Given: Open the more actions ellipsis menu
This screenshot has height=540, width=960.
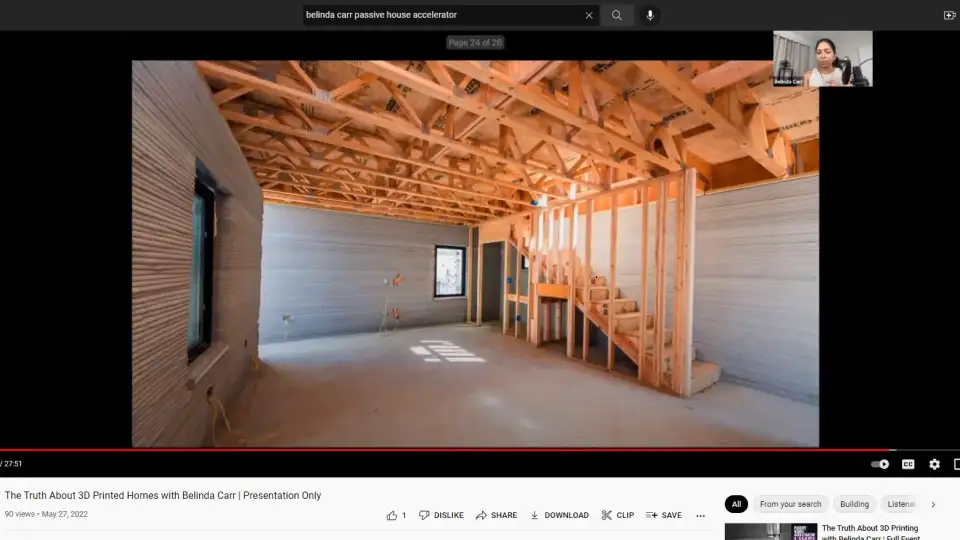Looking at the screenshot, I should [x=700, y=516].
